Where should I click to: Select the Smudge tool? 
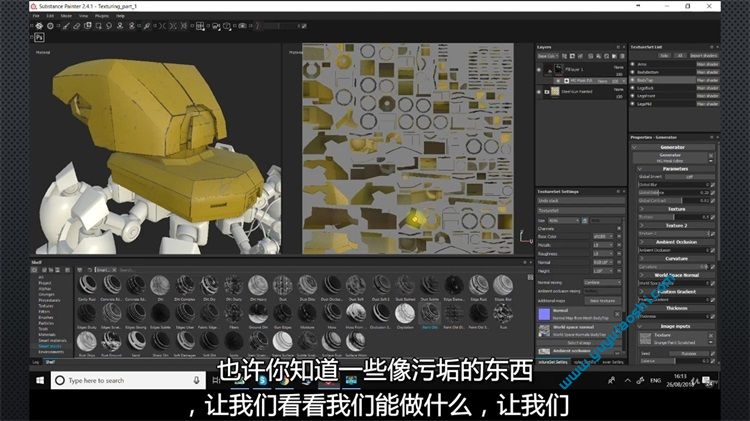[109, 26]
